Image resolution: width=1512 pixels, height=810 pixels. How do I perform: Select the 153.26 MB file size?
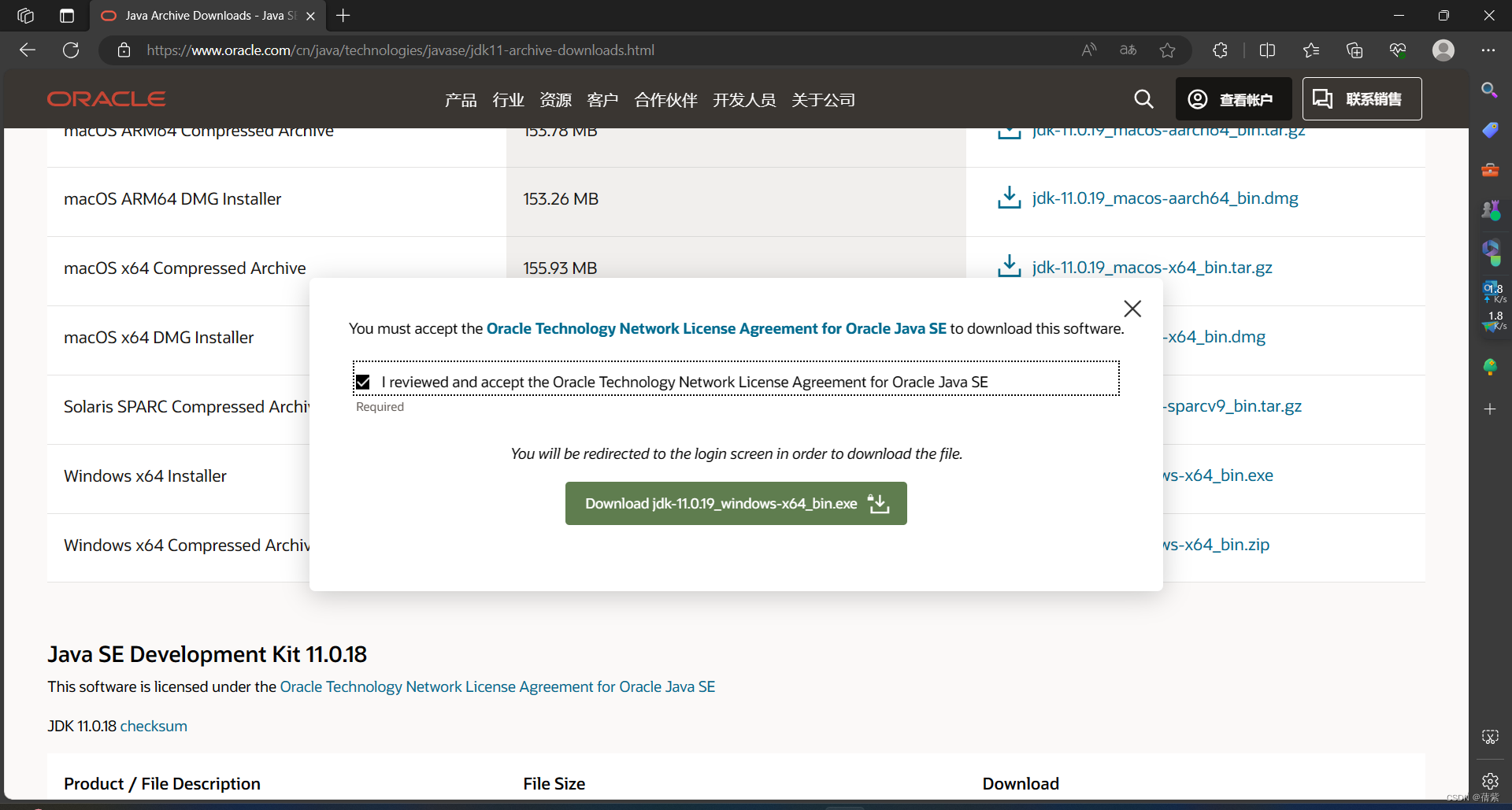(561, 199)
